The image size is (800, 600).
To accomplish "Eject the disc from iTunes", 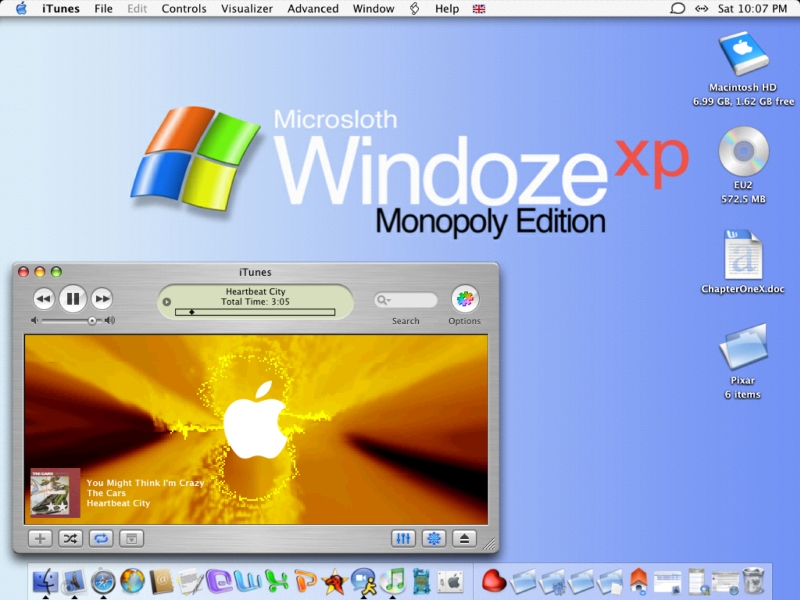I will click(x=464, y=538).
